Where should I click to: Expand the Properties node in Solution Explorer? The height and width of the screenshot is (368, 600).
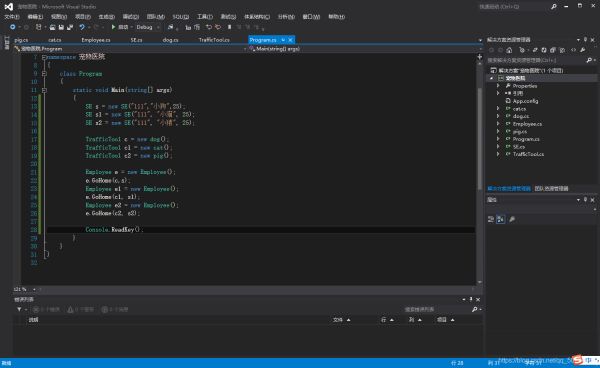coord(498,86)
